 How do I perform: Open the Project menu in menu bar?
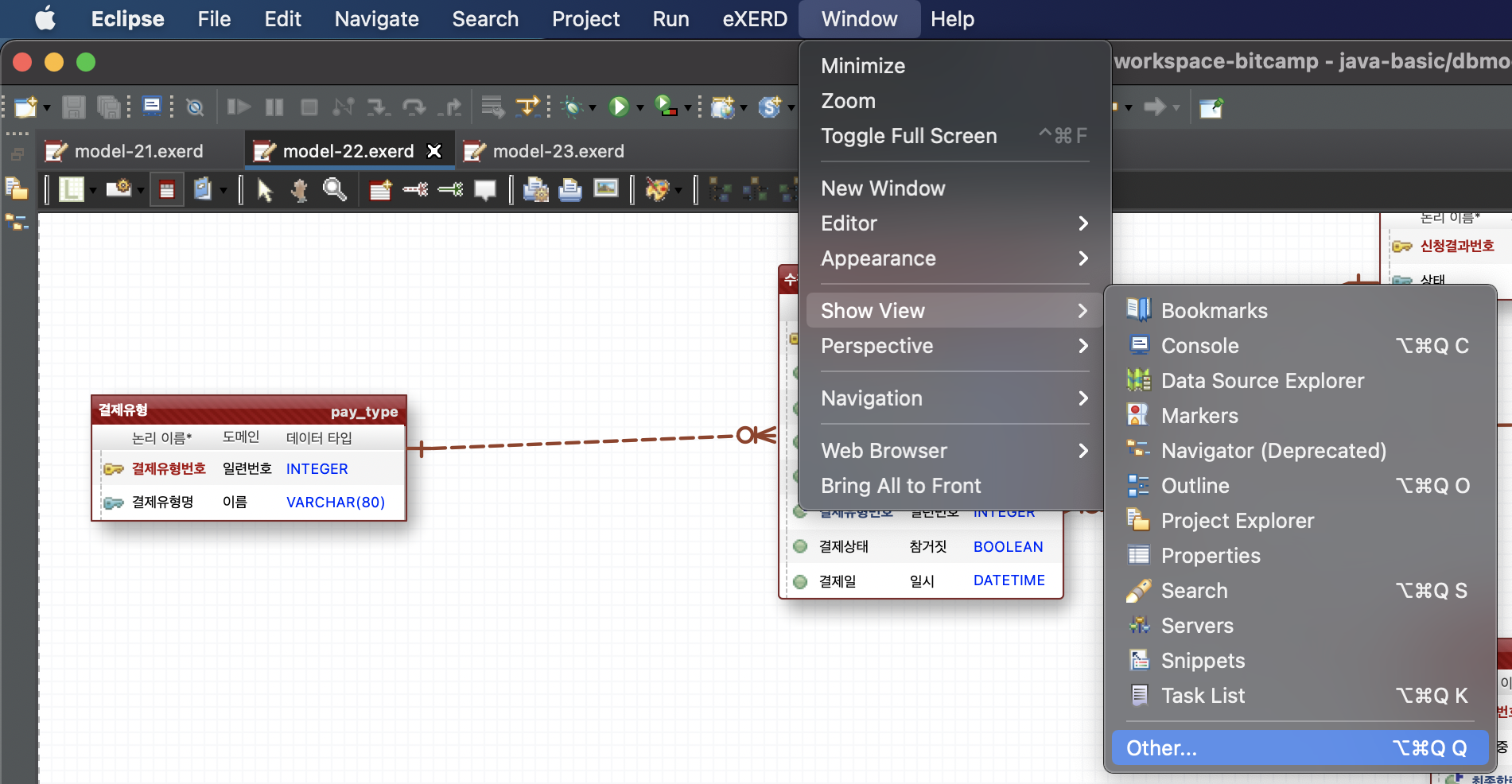tap(585, 19)
